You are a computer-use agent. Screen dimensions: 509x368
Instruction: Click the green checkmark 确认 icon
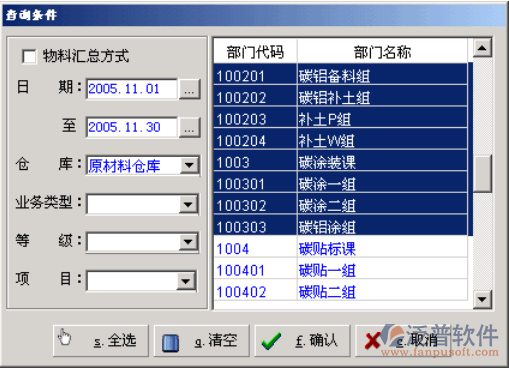click(x=271, y=342)
